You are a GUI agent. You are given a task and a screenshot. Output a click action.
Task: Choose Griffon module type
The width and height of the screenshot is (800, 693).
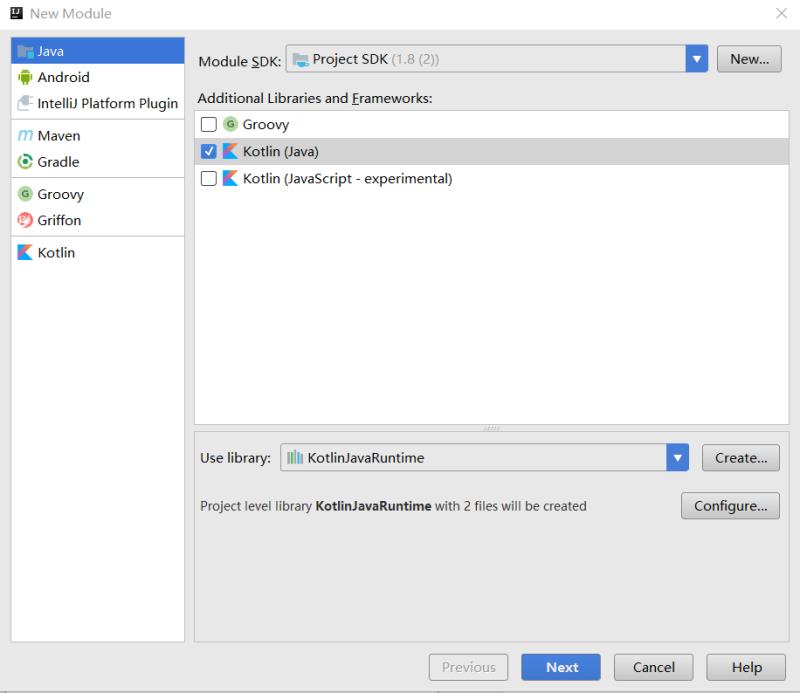coord(97,220)
